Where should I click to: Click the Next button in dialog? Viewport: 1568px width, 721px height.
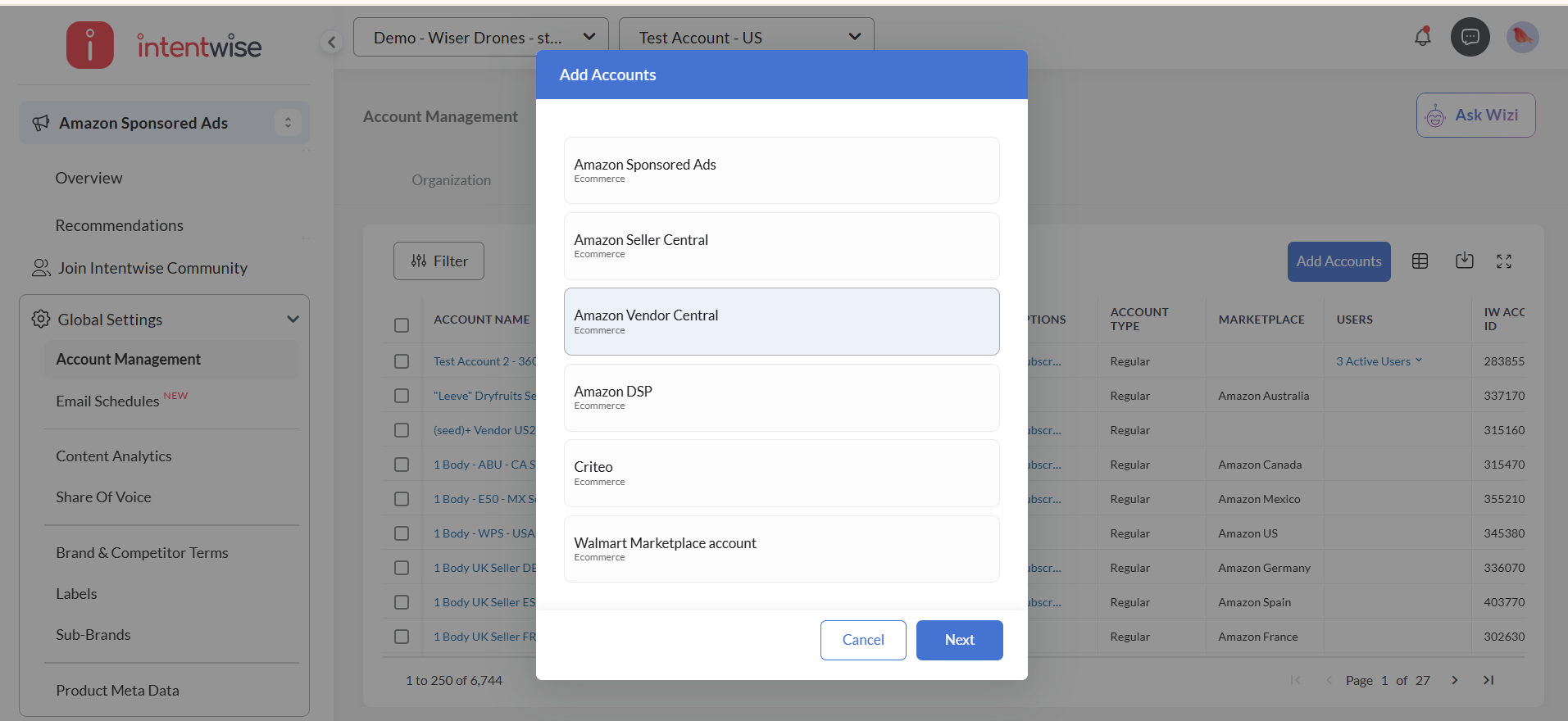[x=959, y=640]
